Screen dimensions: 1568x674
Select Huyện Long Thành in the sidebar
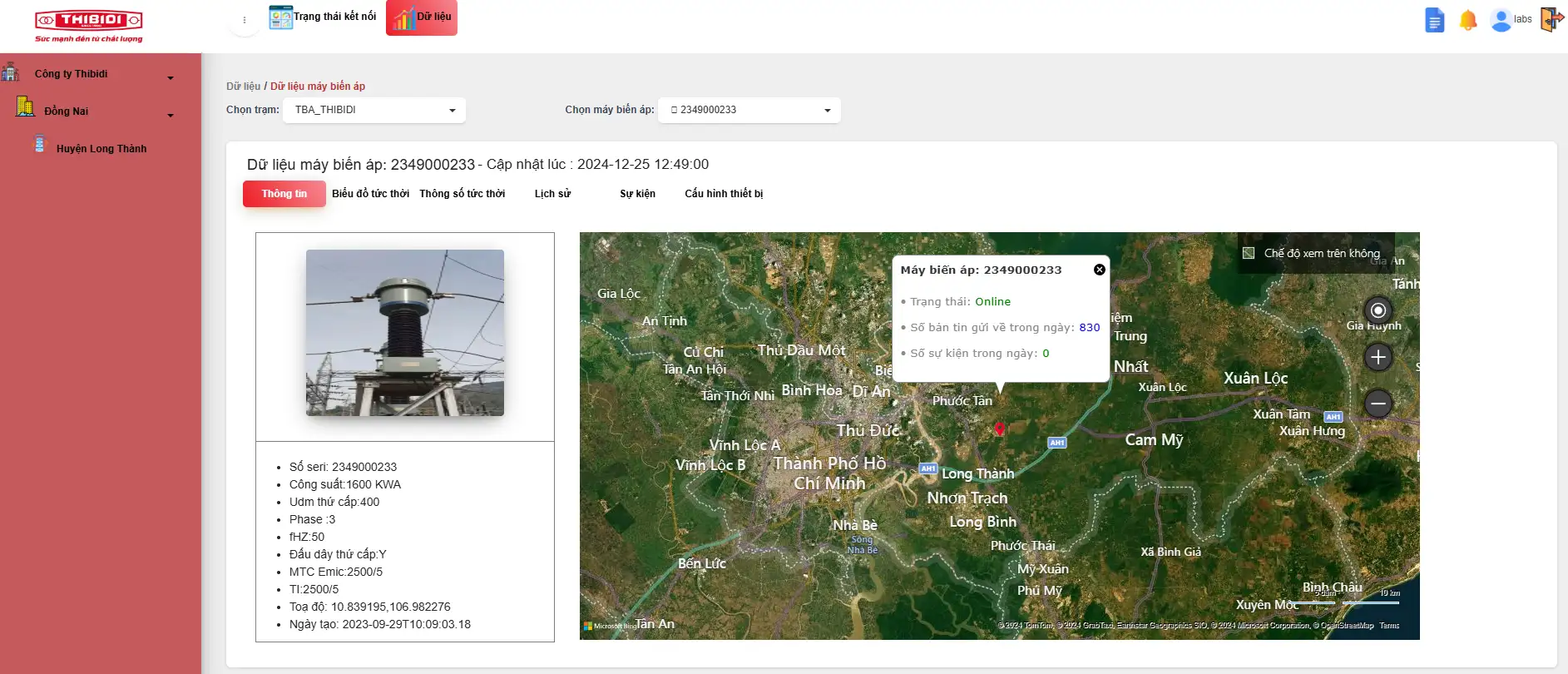point(101,149)
